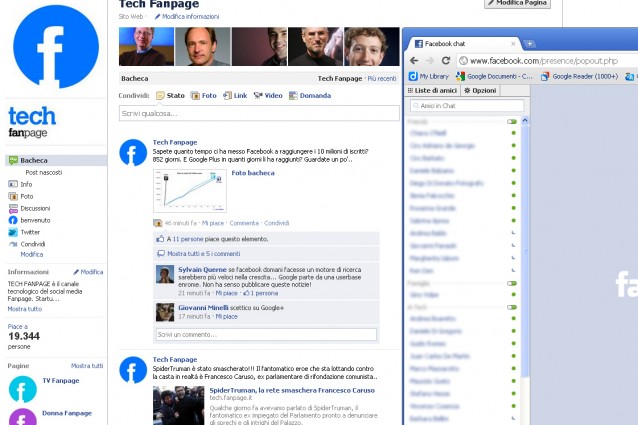Image resolution: width=638 pixels, height=425 pixels.
Task: Click the Video share icon
Action: click(x=258, y=96)
